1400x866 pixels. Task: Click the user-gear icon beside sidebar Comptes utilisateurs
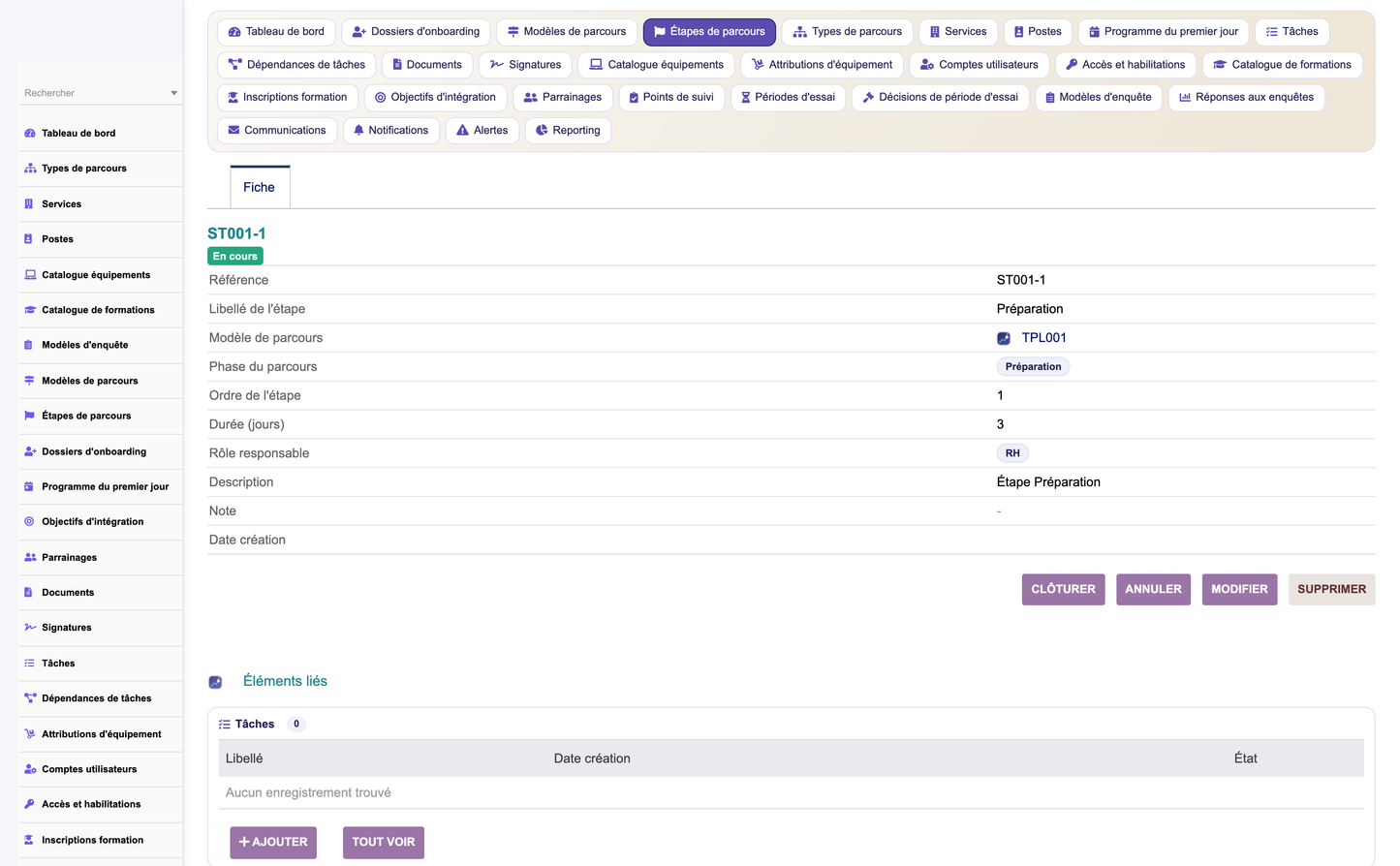[30, 769]
